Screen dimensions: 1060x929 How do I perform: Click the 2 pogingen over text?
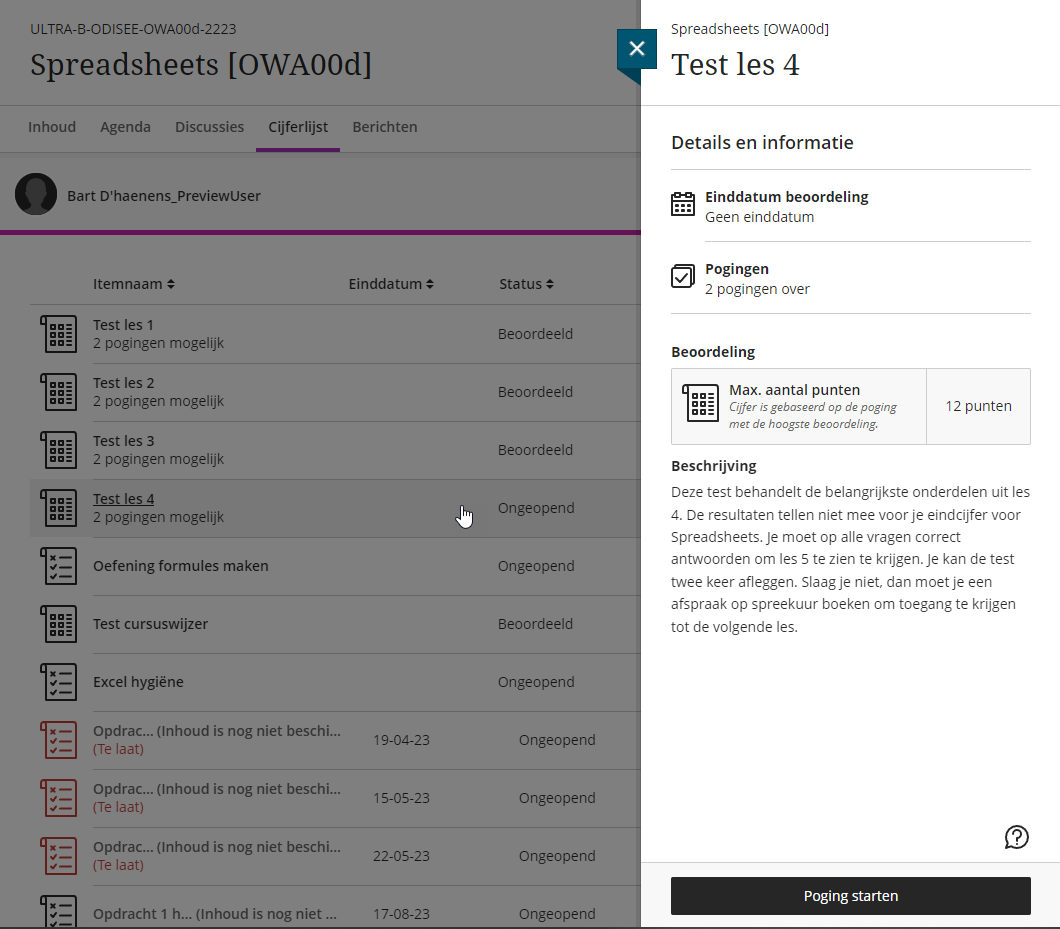coord(757,289)
